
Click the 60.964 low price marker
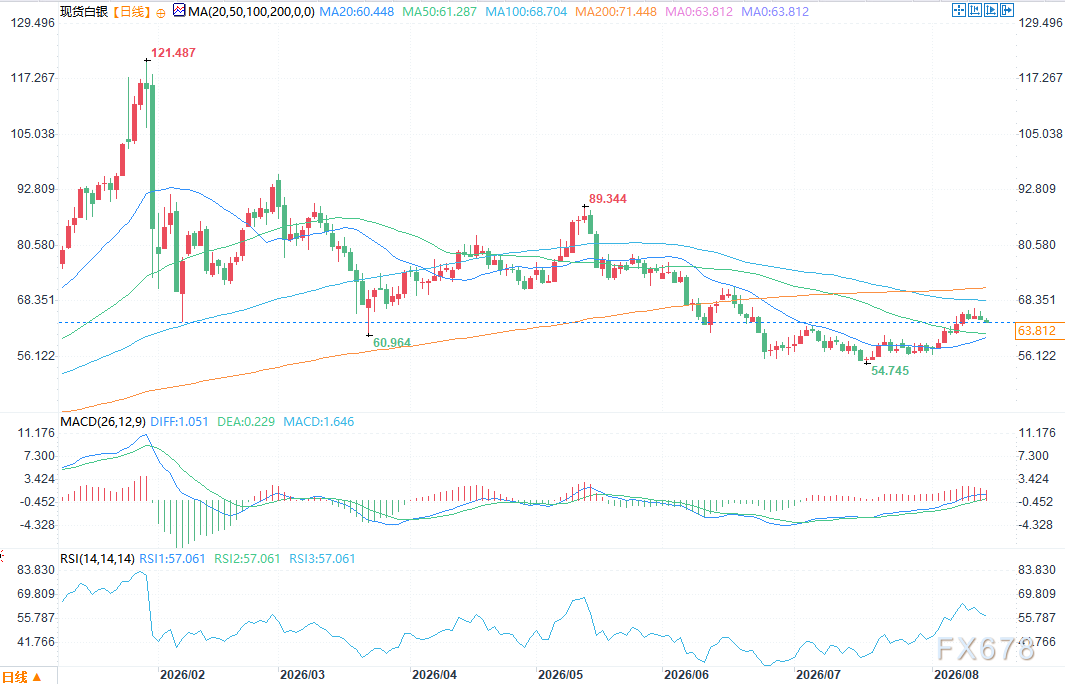[392, 343]
